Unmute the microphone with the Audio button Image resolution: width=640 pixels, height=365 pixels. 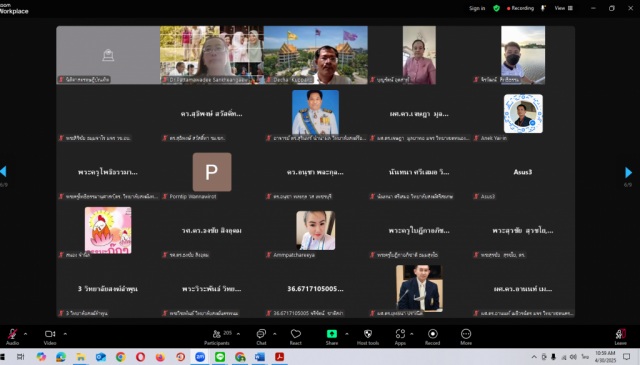tap(13, 337)
